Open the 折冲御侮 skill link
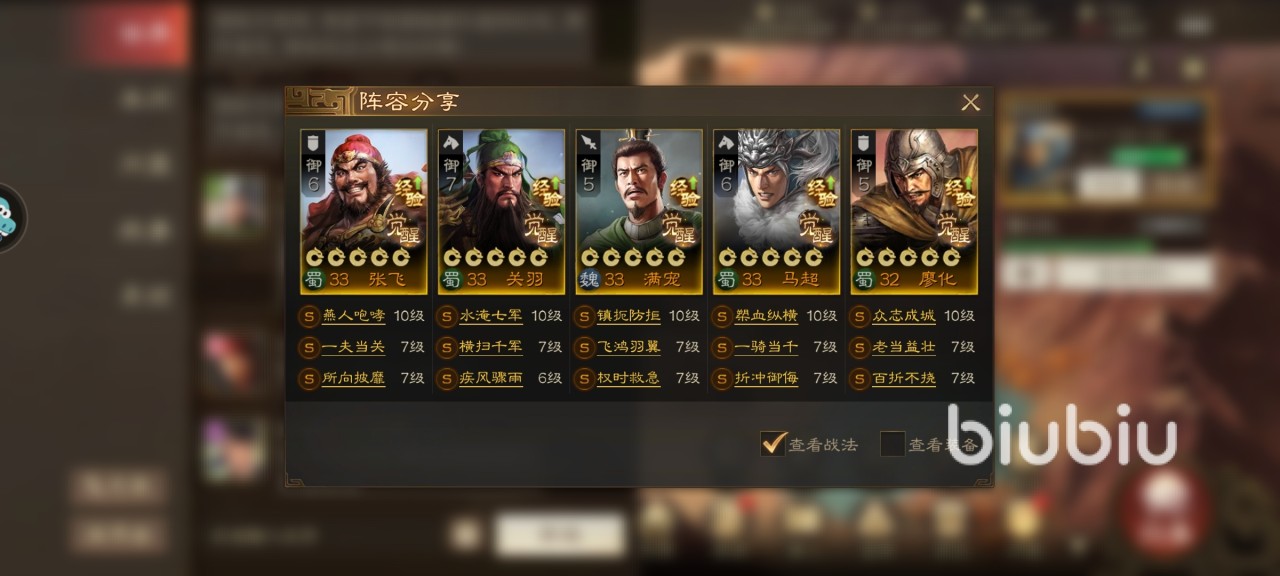Image resolution: width=1280 pixels, height=576 pixels. 766,379
